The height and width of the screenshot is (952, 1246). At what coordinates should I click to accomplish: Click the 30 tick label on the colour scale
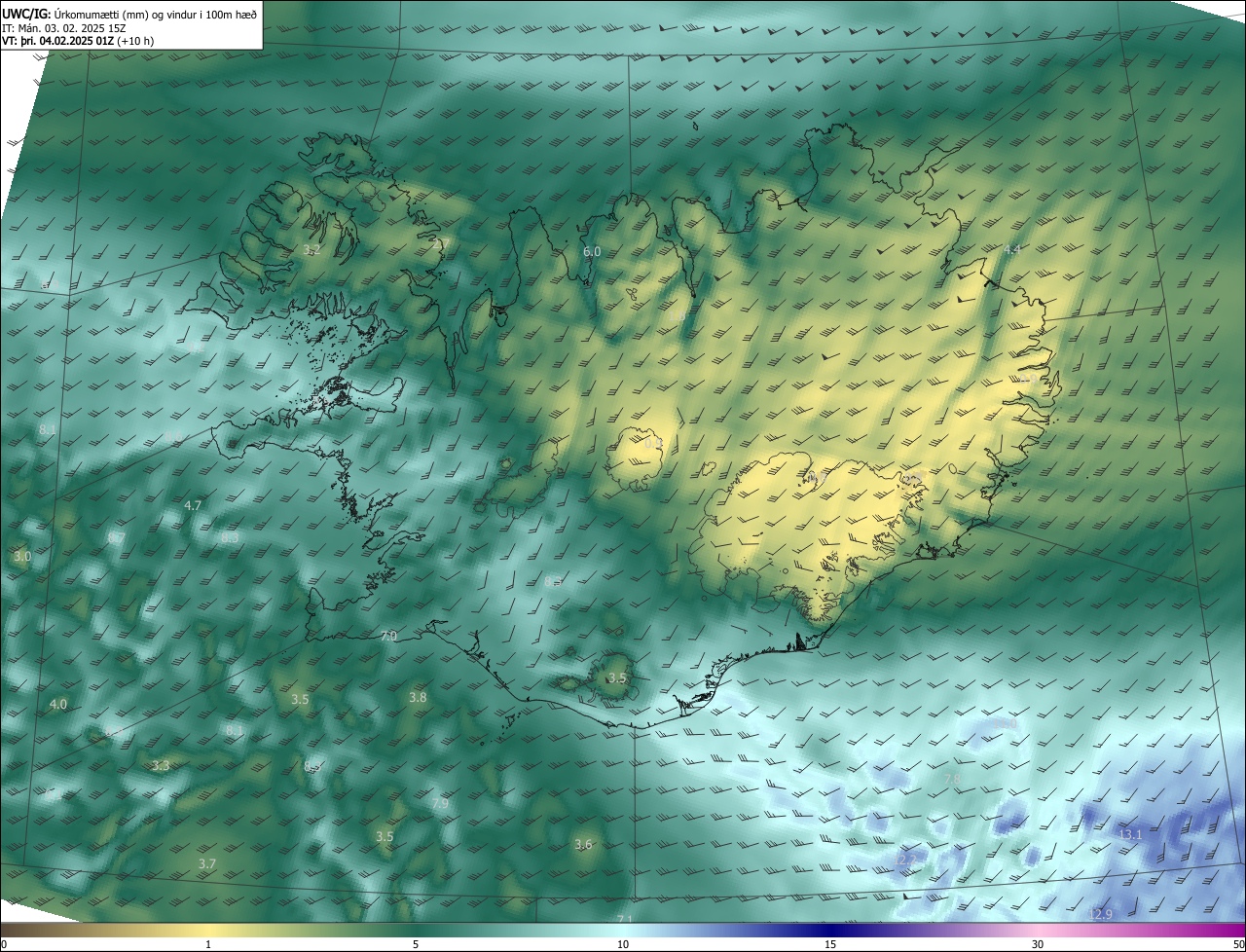(1038, 944)
